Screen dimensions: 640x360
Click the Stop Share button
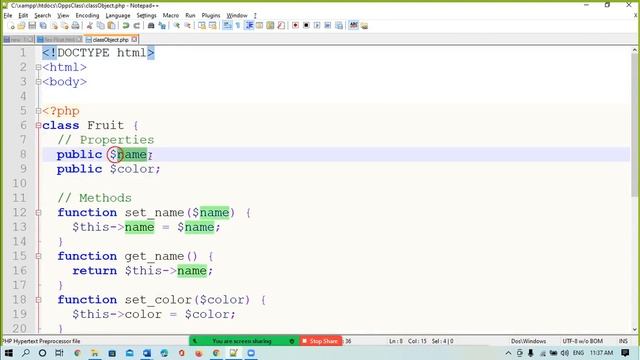(320, 341)
